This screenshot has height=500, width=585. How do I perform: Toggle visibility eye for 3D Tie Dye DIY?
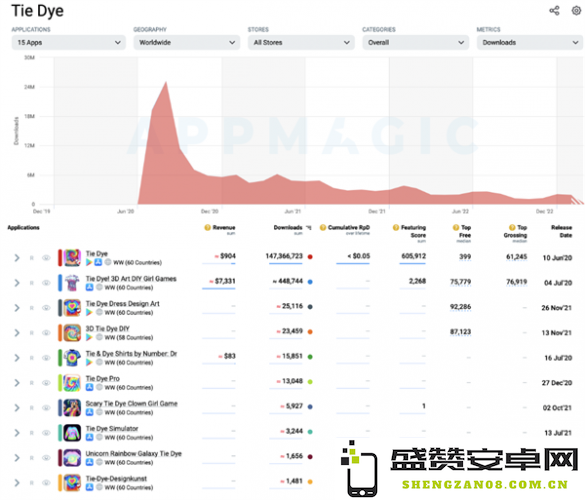coord(46,333)
